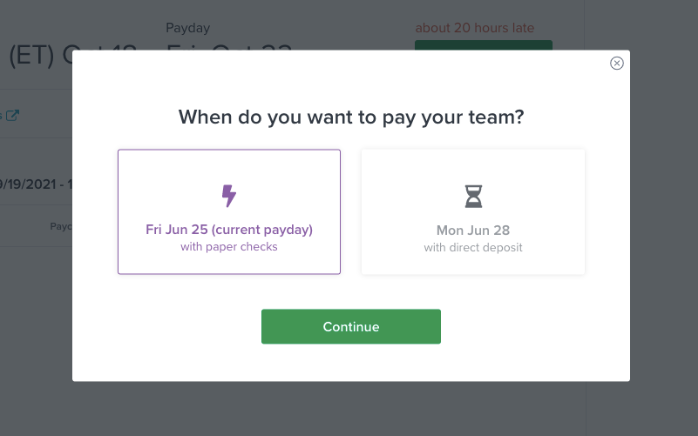Click the Payday label in background
The width and height of the screenshot is (698, 436).
[x=188, y=28]
